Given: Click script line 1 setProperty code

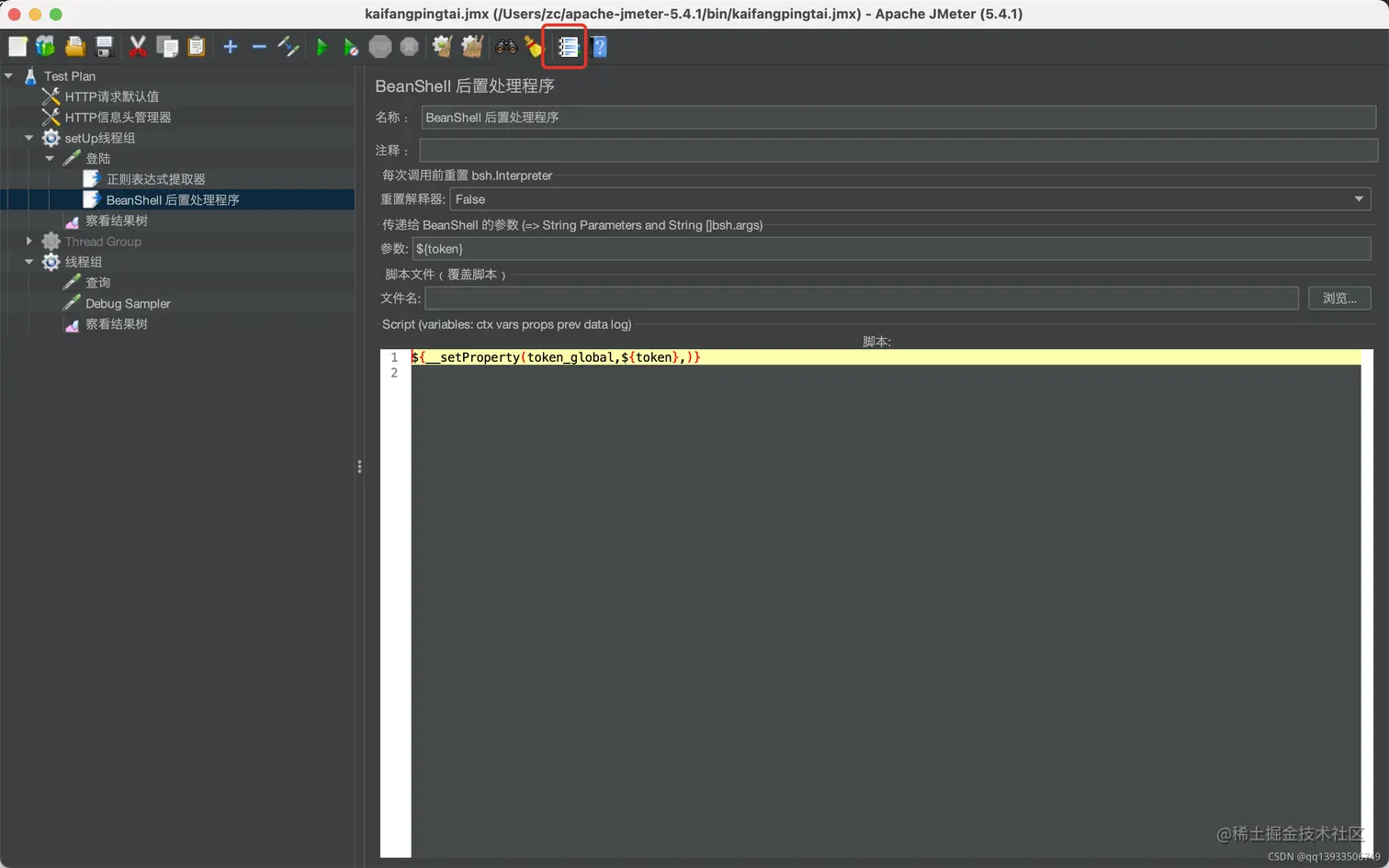Looking at the screenshot, I should point(556,357).
